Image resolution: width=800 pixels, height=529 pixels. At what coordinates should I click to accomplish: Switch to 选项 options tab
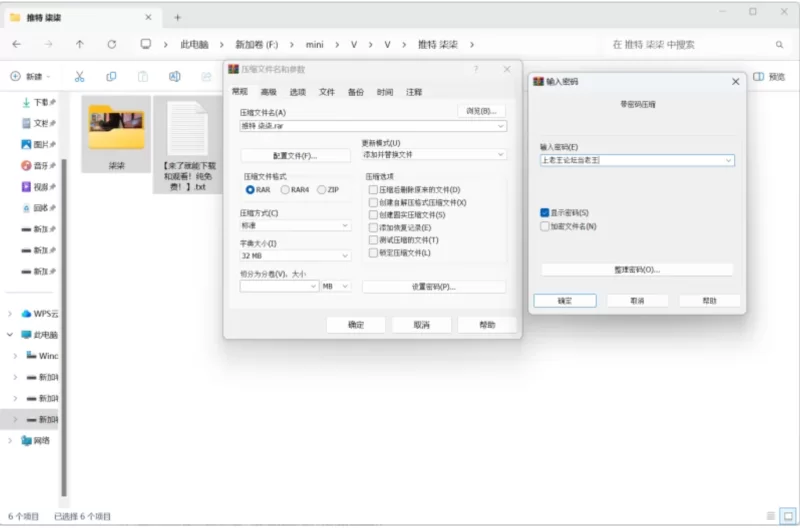(x=297, y=92)
